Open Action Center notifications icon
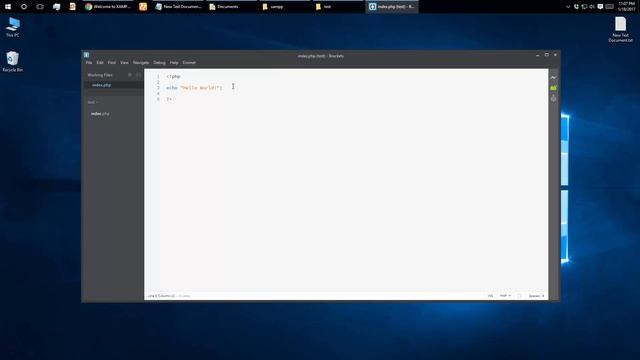This screenshot has height=360, width=640. point(600,7)
